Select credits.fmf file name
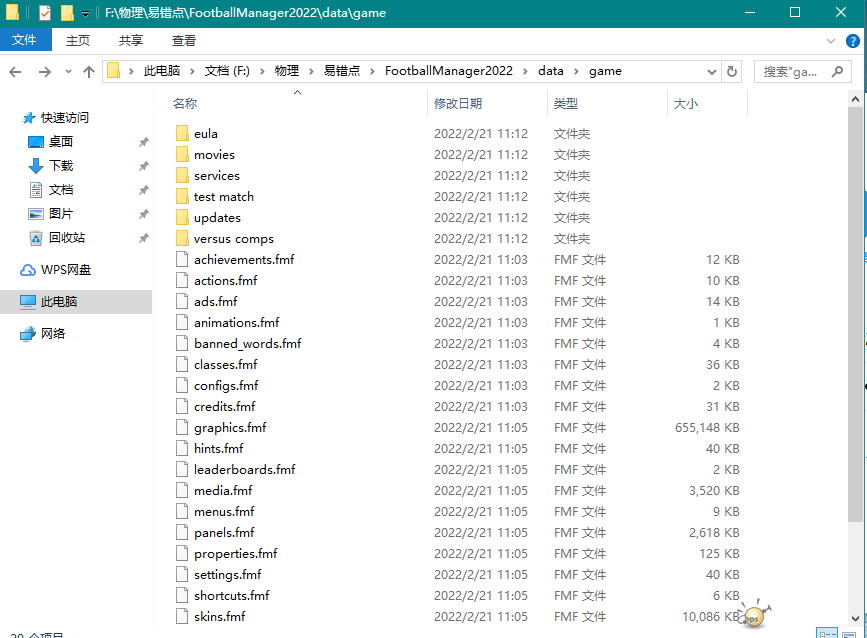 coord(224,406)
